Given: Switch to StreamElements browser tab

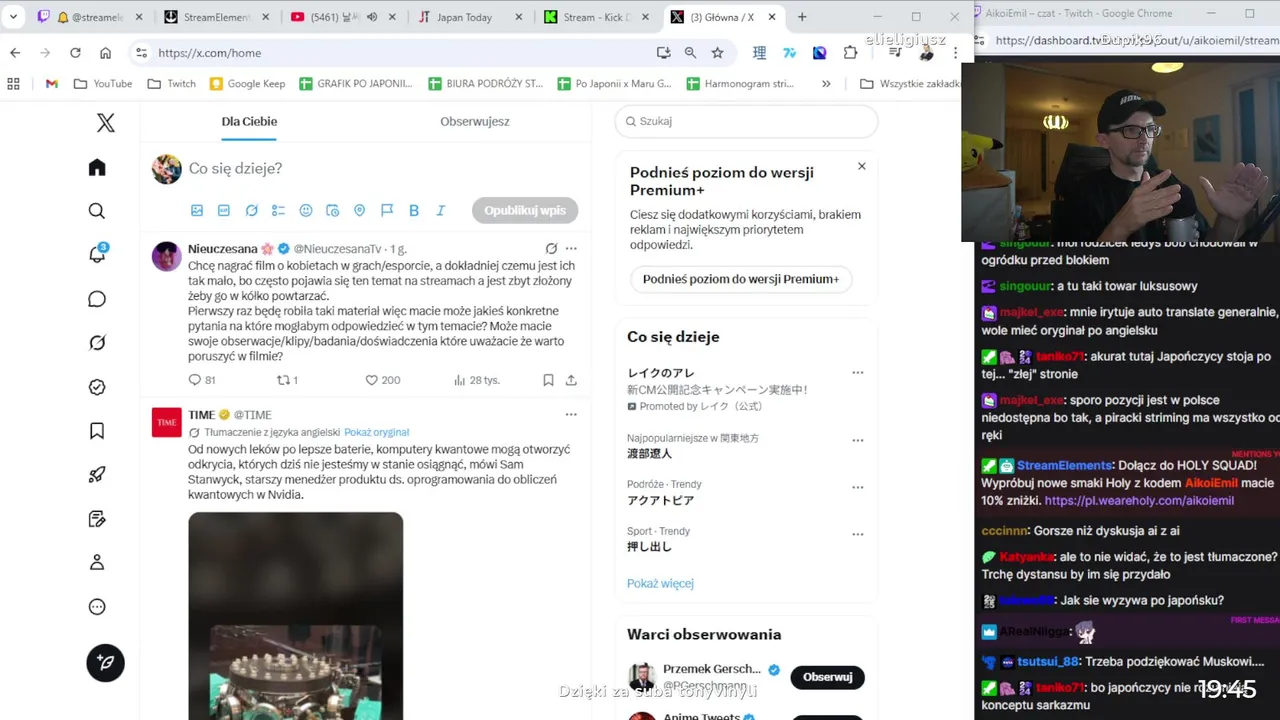Looking at the screenshot, I should point(216,17).
